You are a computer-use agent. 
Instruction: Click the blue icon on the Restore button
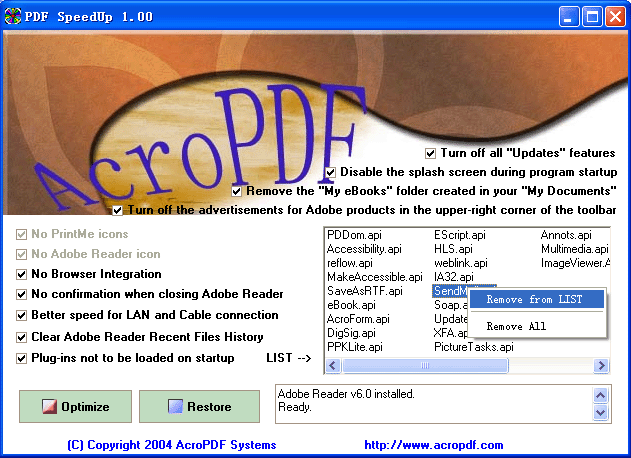(x=175, y=406)
